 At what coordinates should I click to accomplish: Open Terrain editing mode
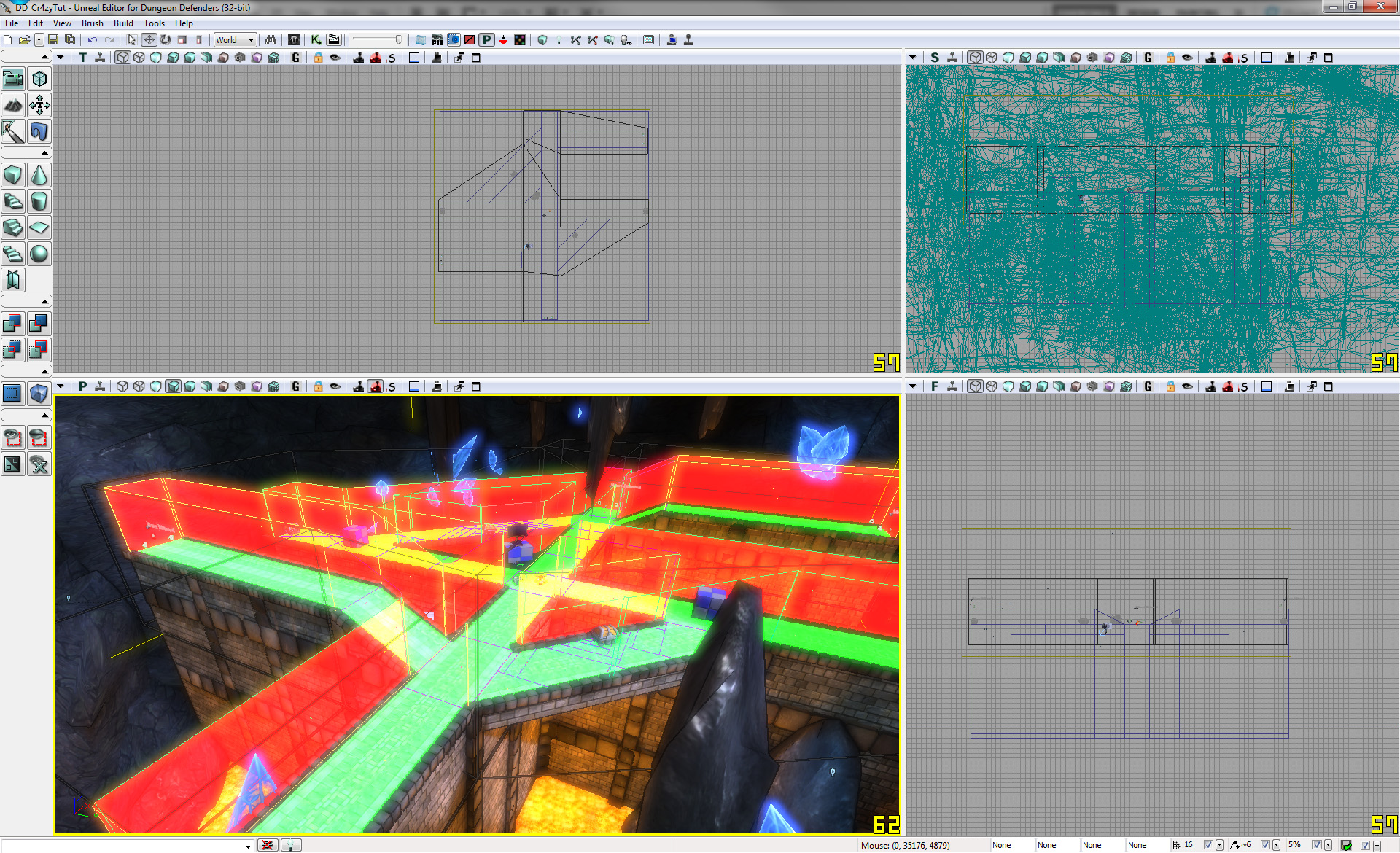13,105
